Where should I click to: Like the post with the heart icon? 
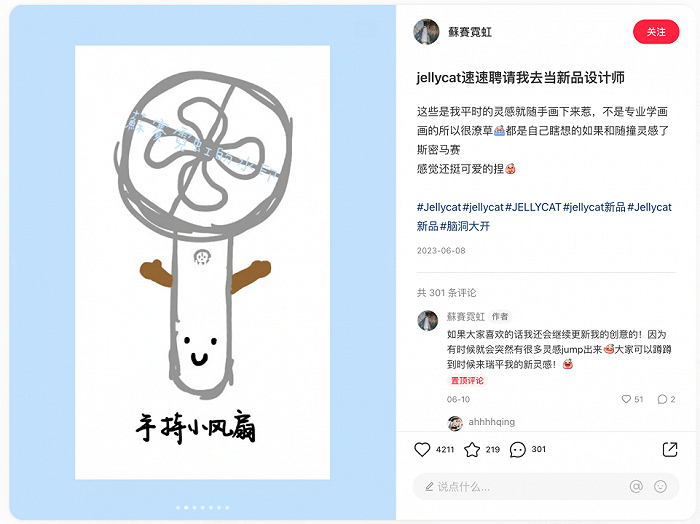[422, 449]
